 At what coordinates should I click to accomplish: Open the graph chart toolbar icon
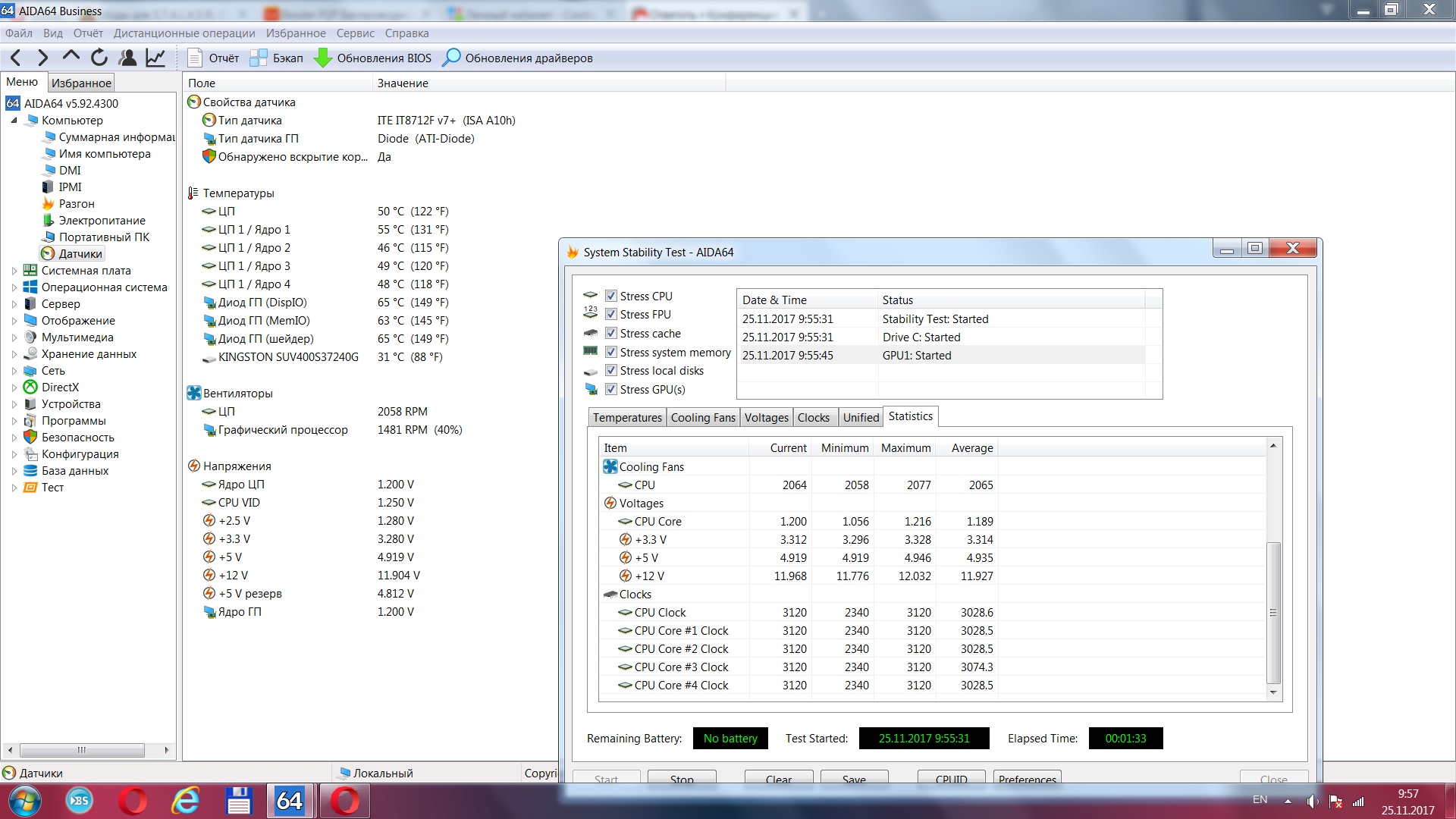(x=155, y=58)
